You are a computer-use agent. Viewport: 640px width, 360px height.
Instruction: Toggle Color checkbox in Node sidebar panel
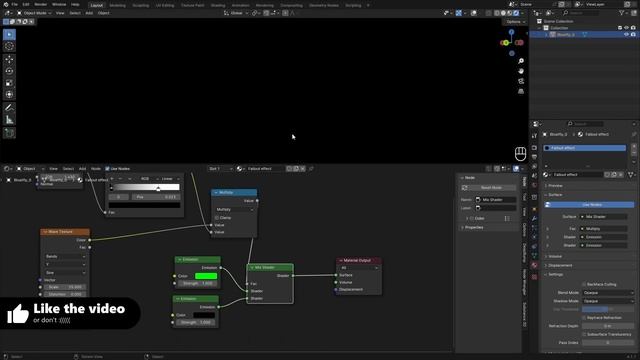pyautogui.click(x=471, y=218)
